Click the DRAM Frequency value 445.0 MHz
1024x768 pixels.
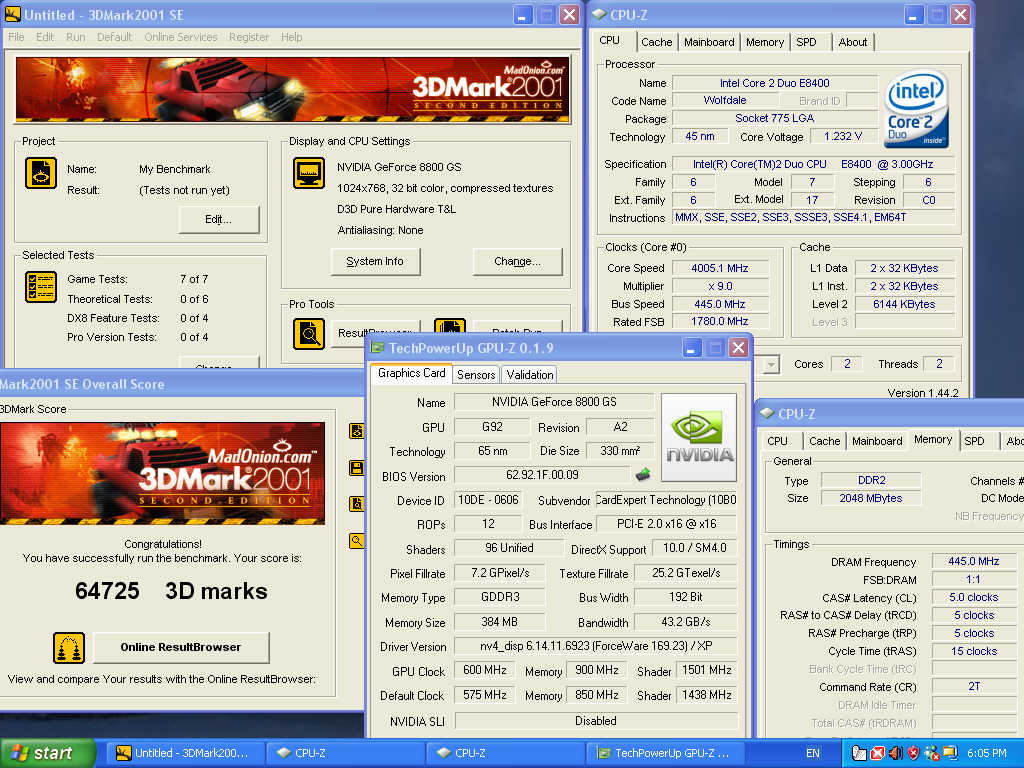pyautogui.click(x=973, y=561)
